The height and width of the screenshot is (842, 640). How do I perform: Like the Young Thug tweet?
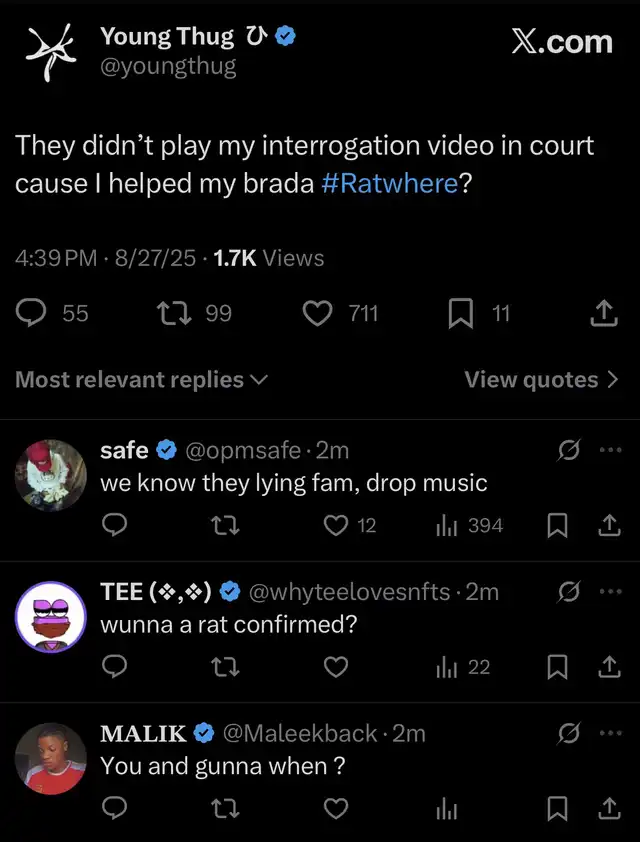(x=317, y=314)
